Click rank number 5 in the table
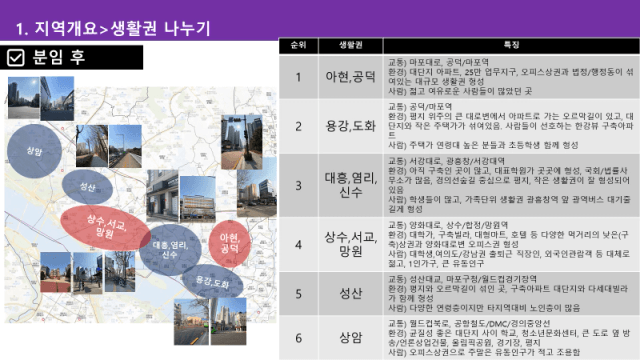This screenshot has height=360, width=640. [298, 293]
